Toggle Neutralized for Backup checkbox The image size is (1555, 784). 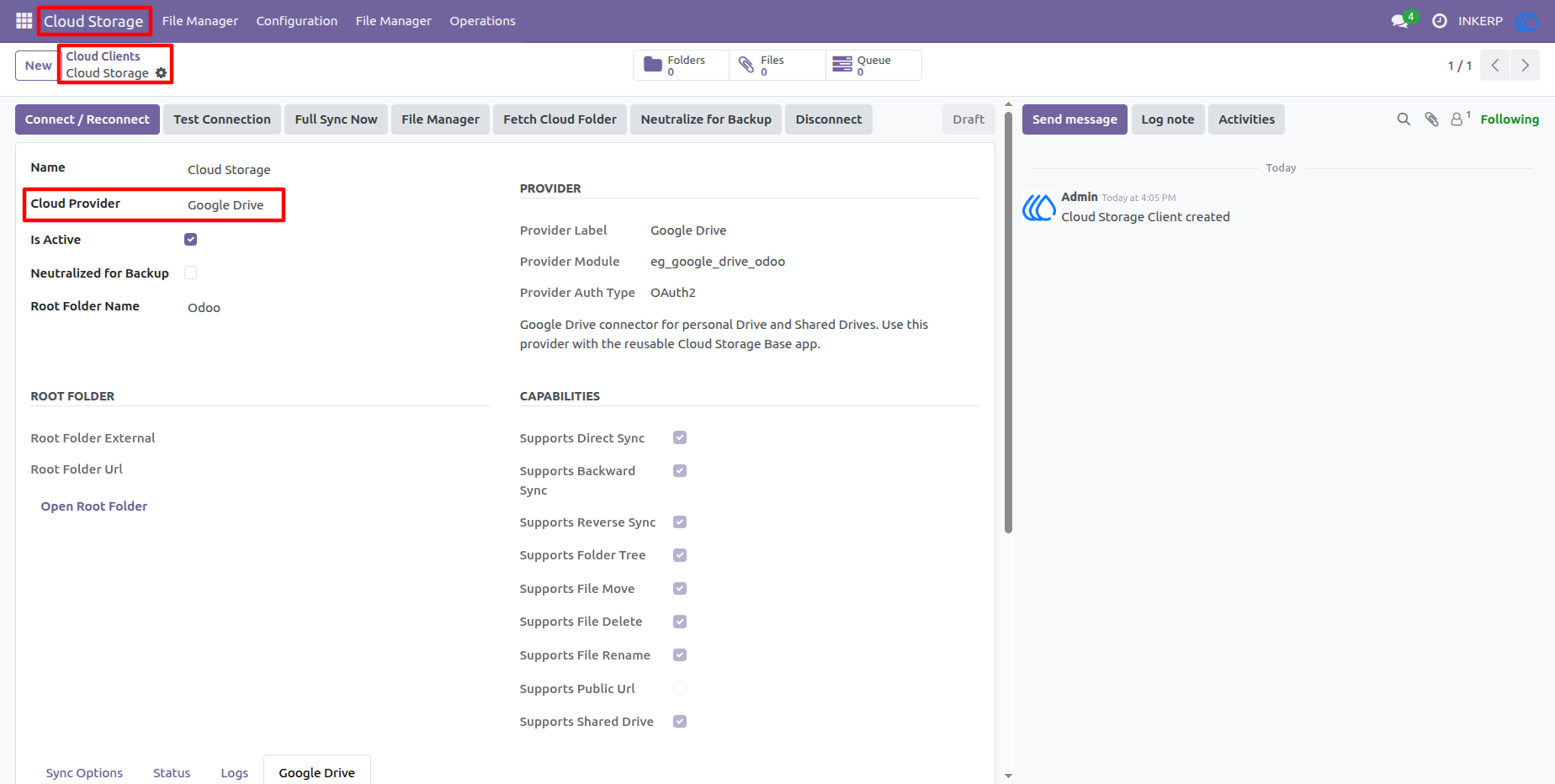pyautogui.click(x=191, y=273)
